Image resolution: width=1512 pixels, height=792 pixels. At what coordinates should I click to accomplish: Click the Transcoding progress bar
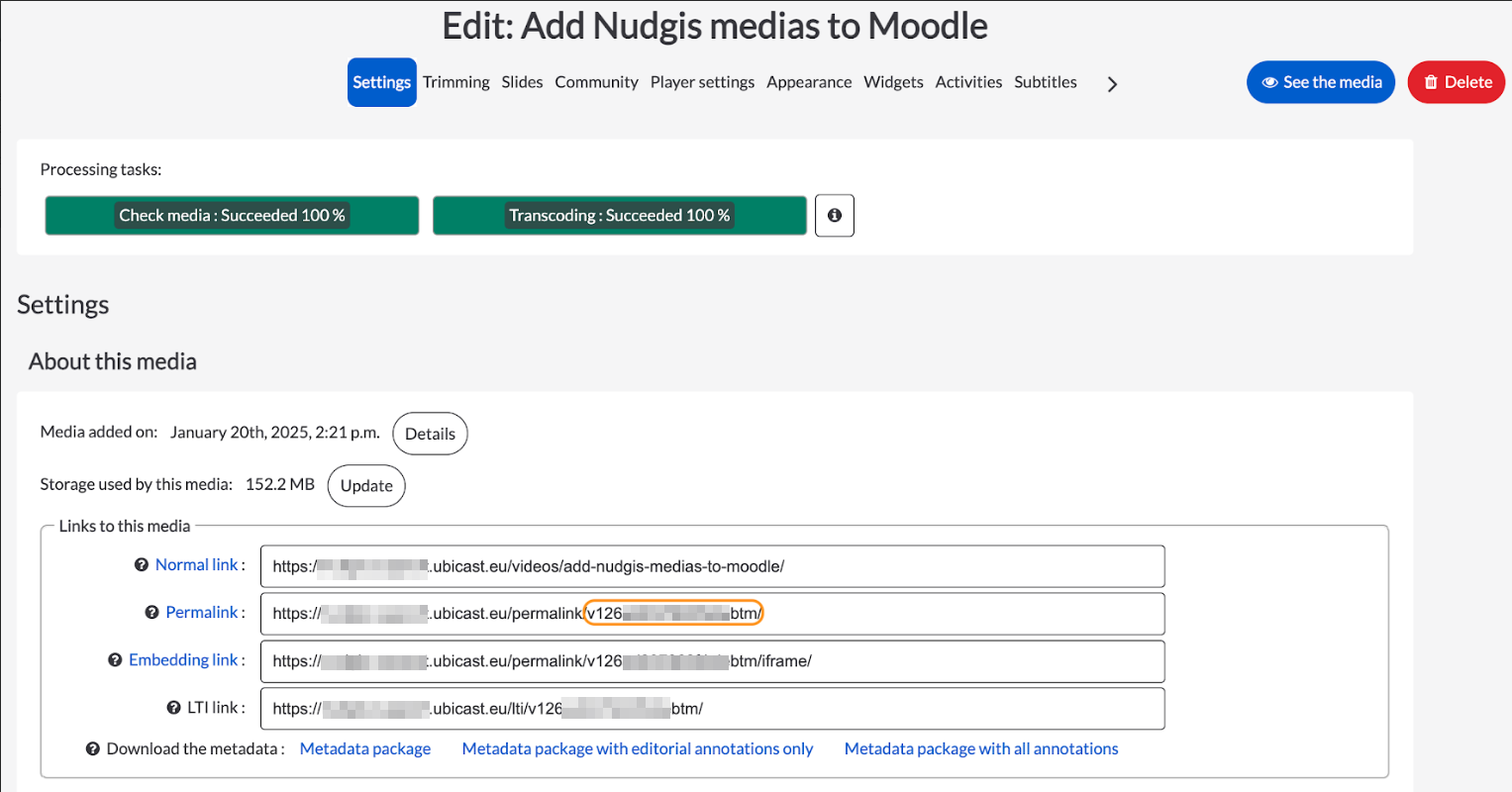620,215
